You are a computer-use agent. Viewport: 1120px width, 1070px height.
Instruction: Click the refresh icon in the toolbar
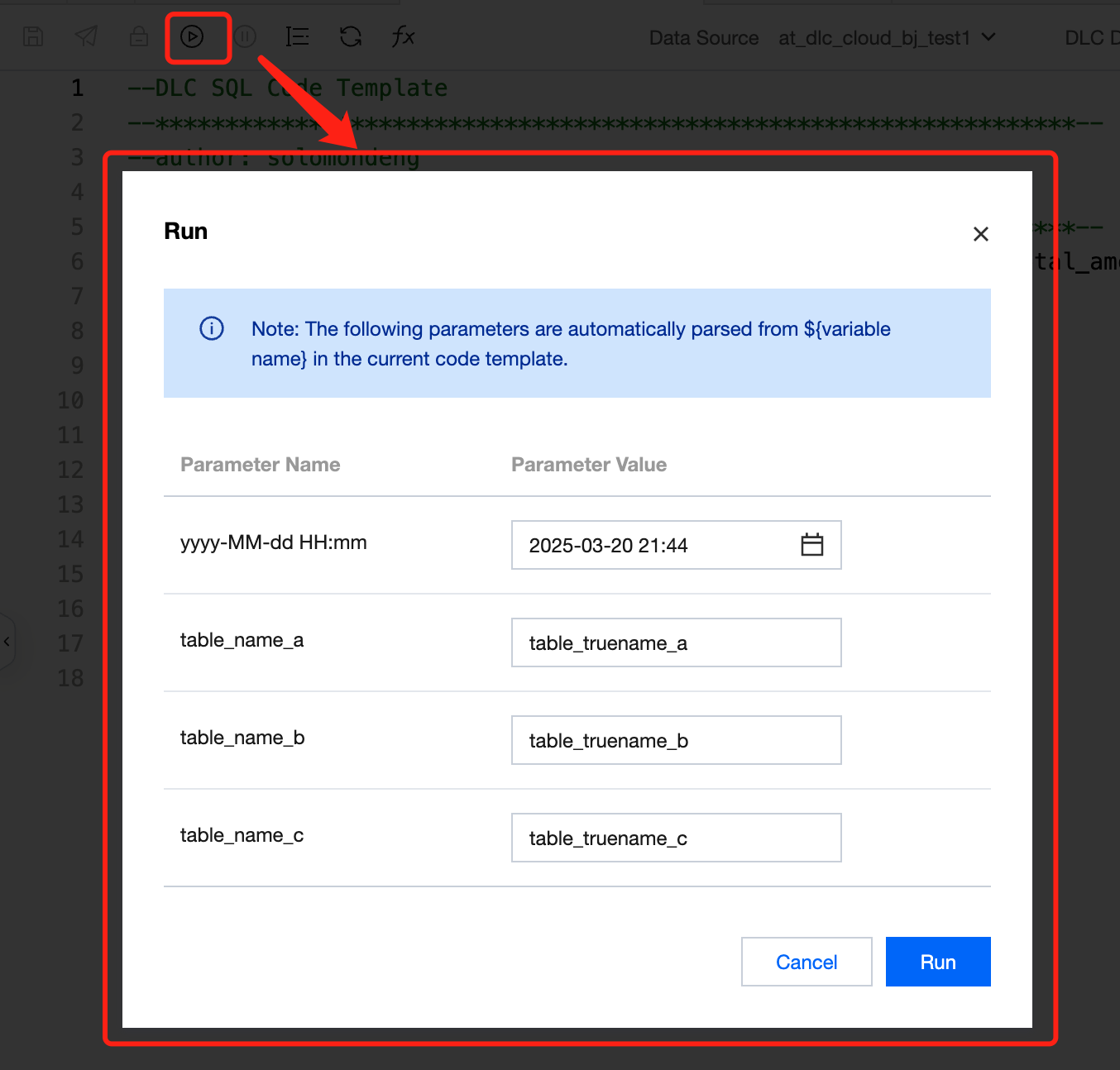pyautogui.click(x=351, y=36)
